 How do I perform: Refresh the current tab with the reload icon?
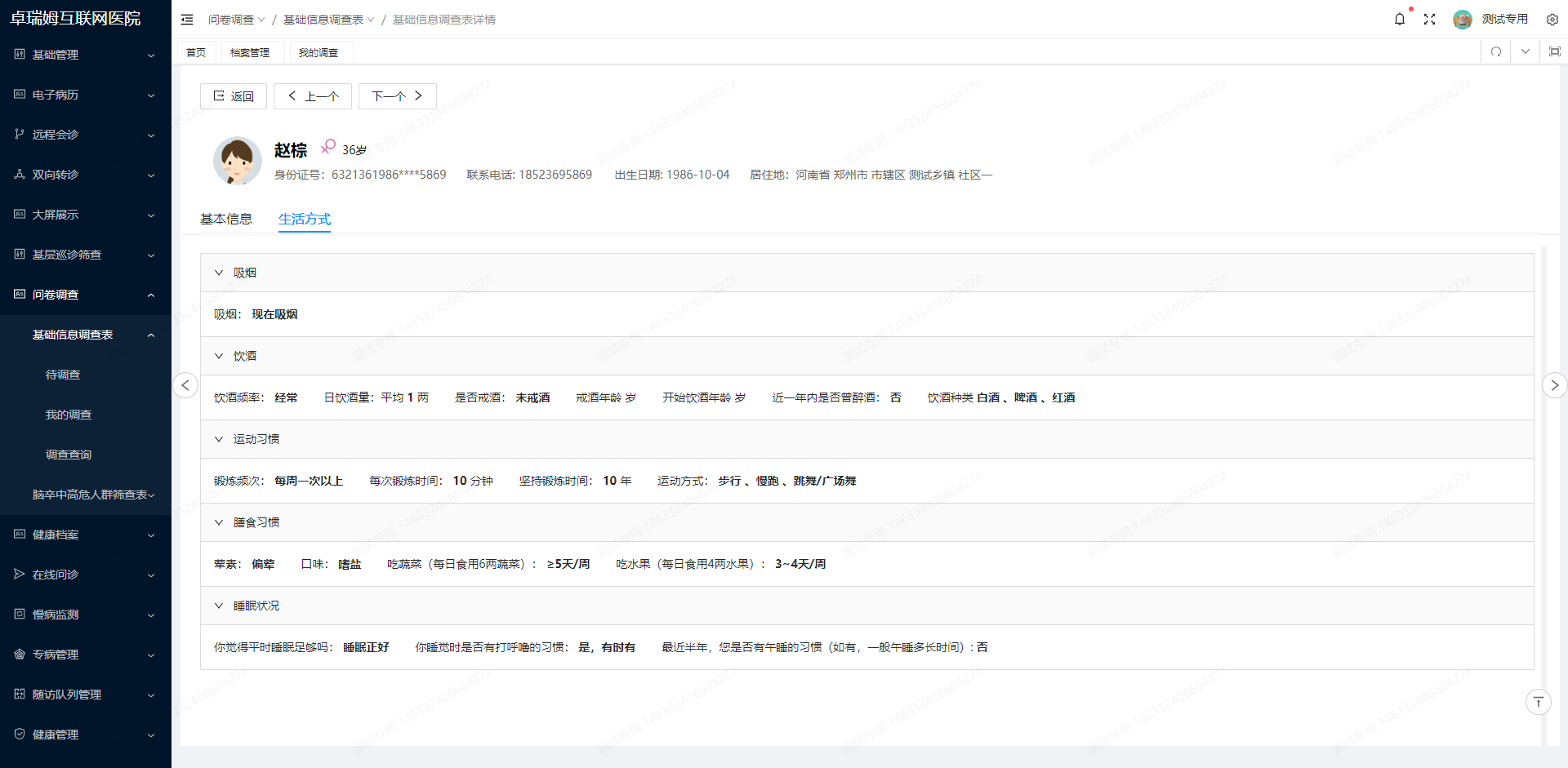click(x=1496, y=51)
